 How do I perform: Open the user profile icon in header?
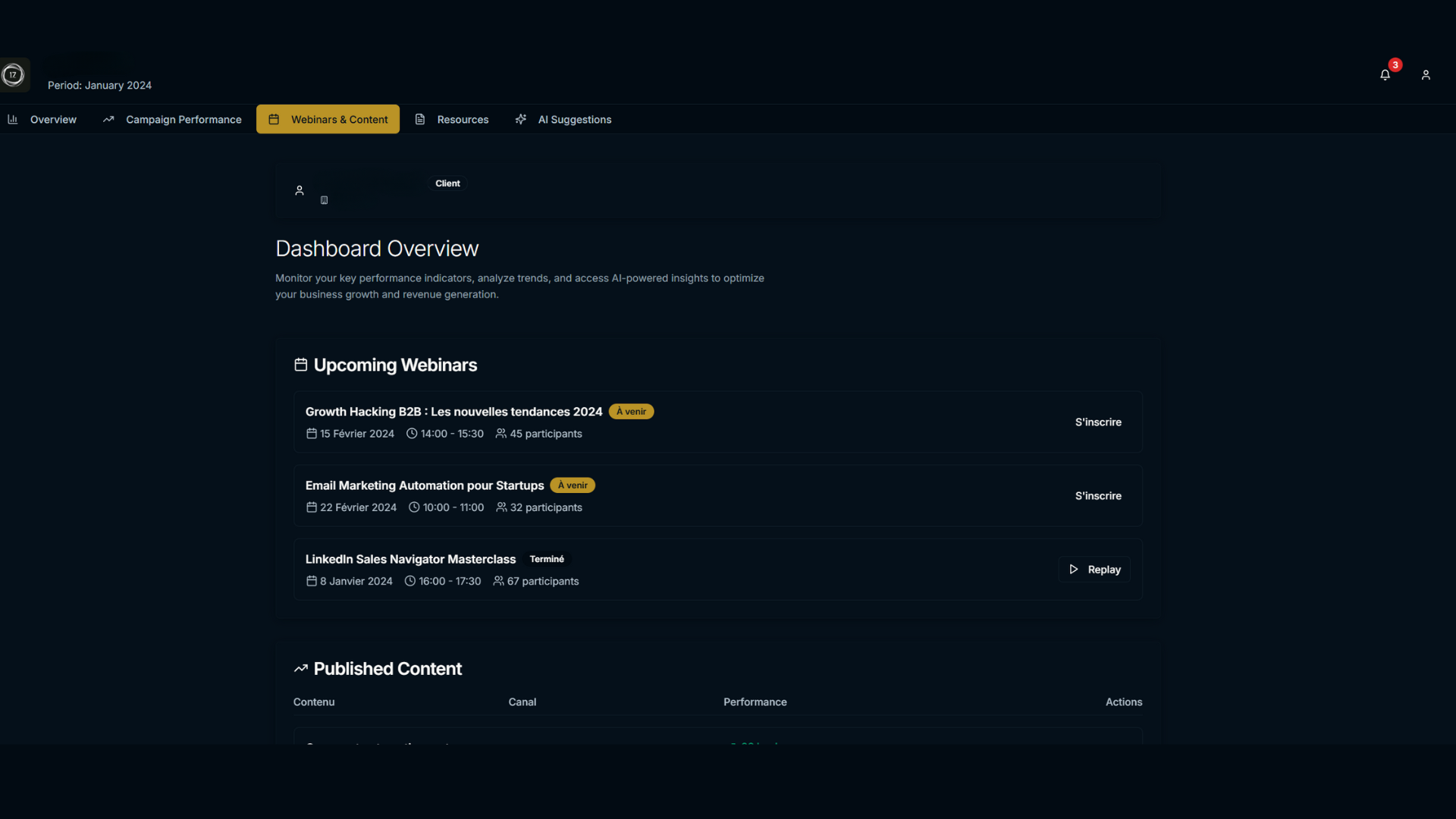click(x=1426, y=75)
